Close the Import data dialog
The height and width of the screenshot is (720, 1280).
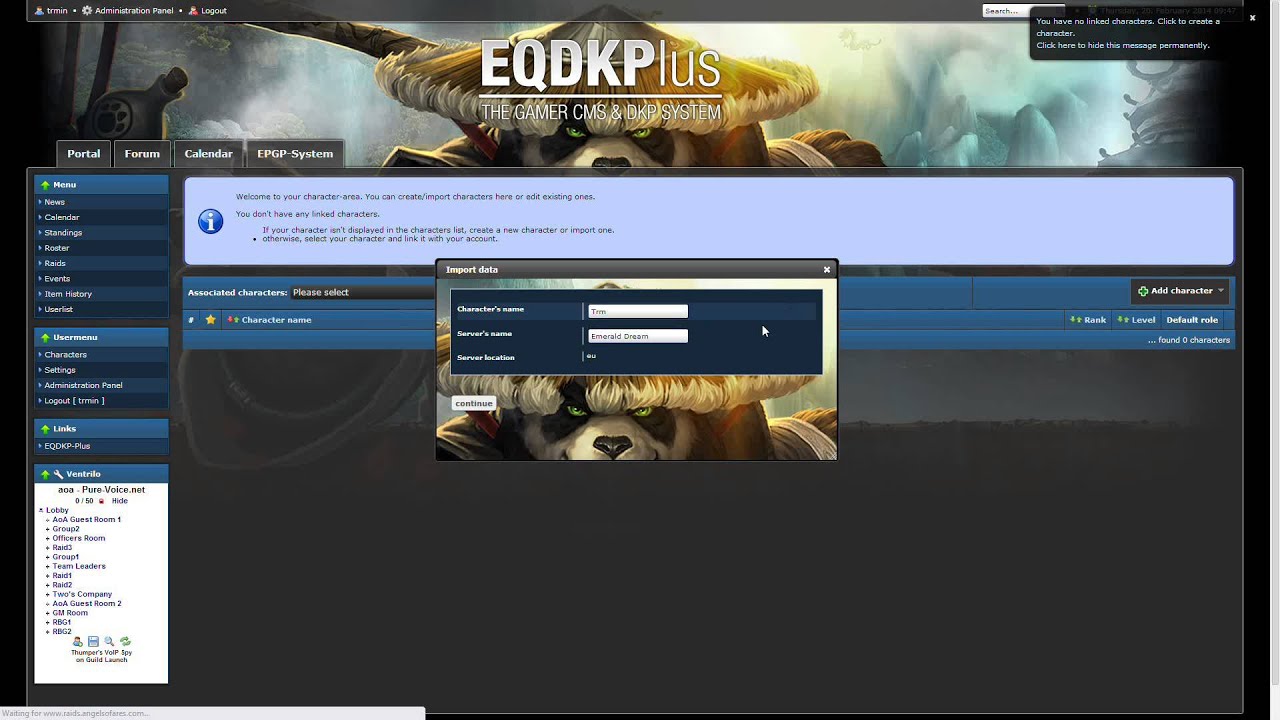point(827,270)
